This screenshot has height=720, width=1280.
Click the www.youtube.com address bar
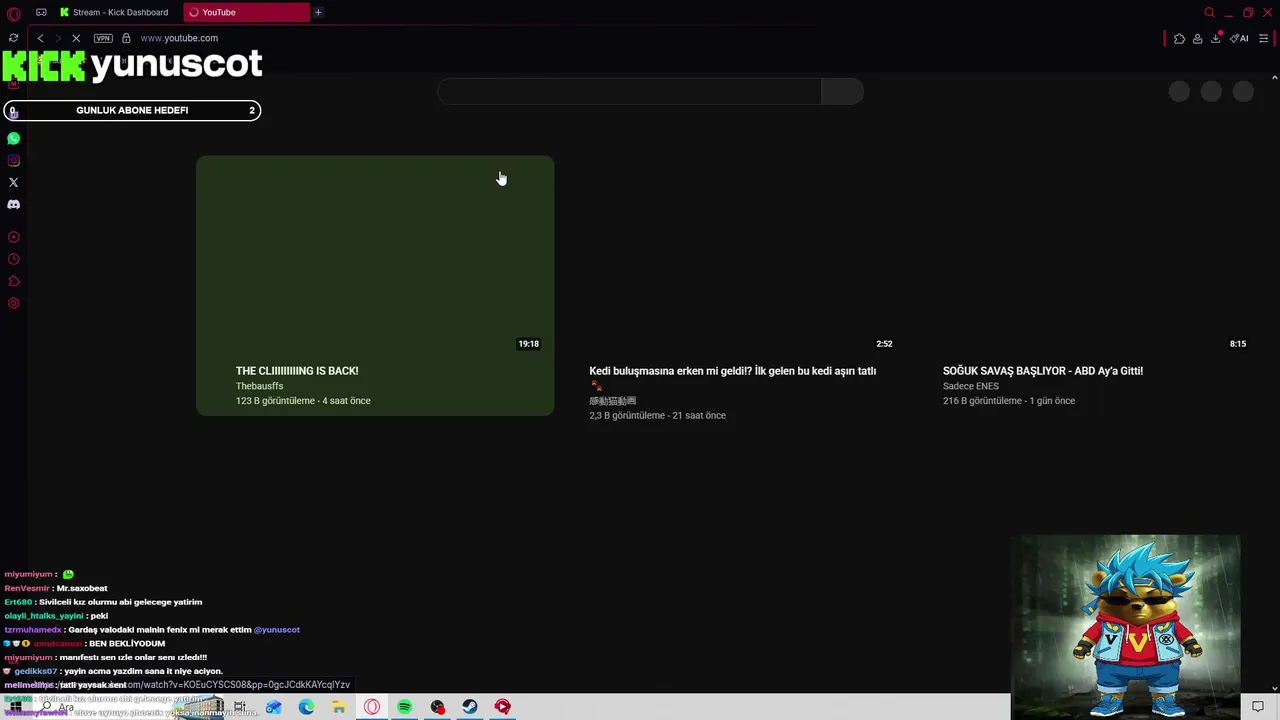(x=179, y=38)
